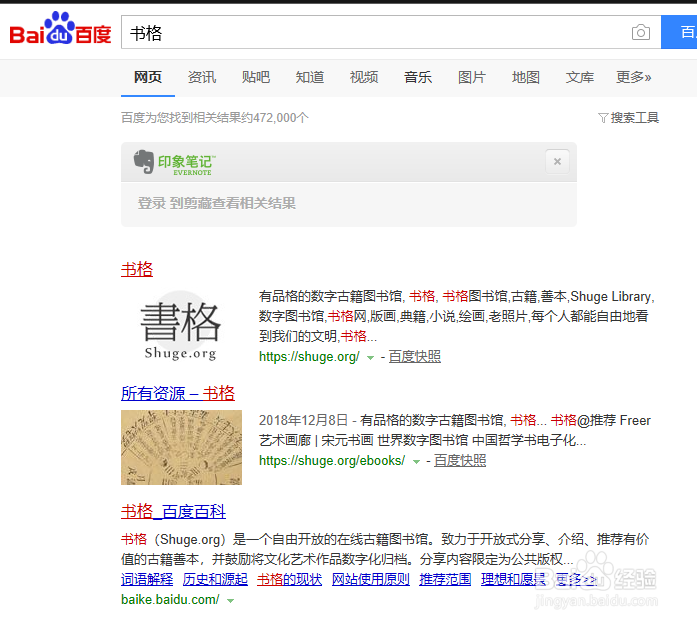
Task: Click the result count text 472,000个
Action: click(x=280, y=118)
